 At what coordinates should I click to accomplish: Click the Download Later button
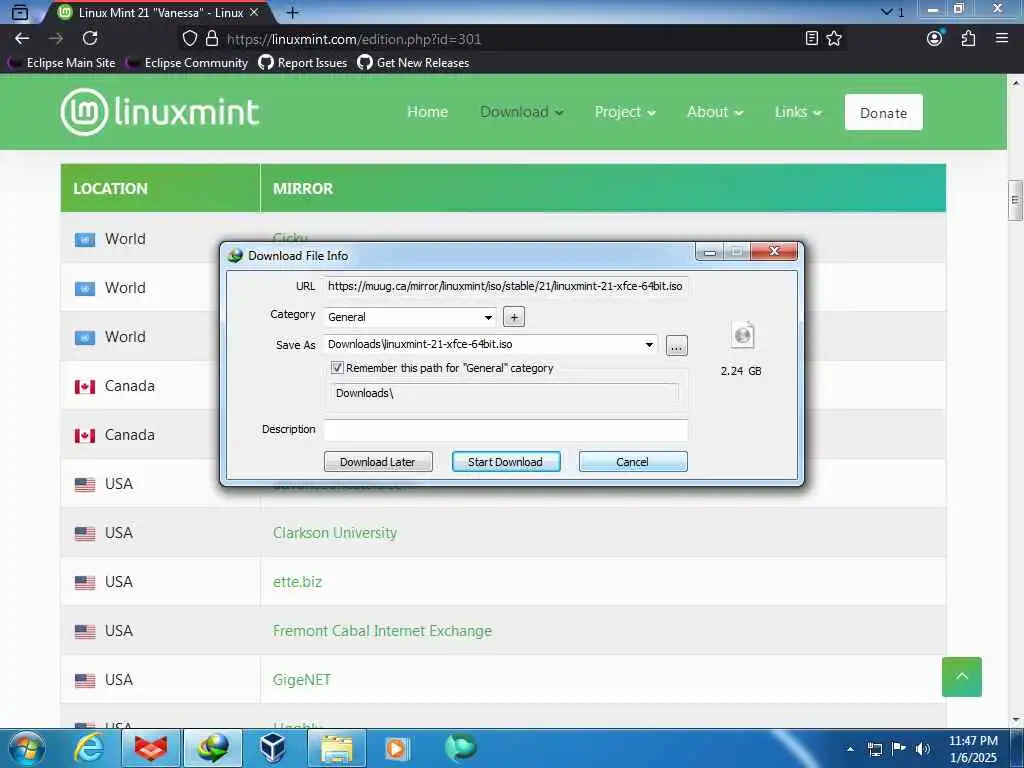(x=378, y=462)
